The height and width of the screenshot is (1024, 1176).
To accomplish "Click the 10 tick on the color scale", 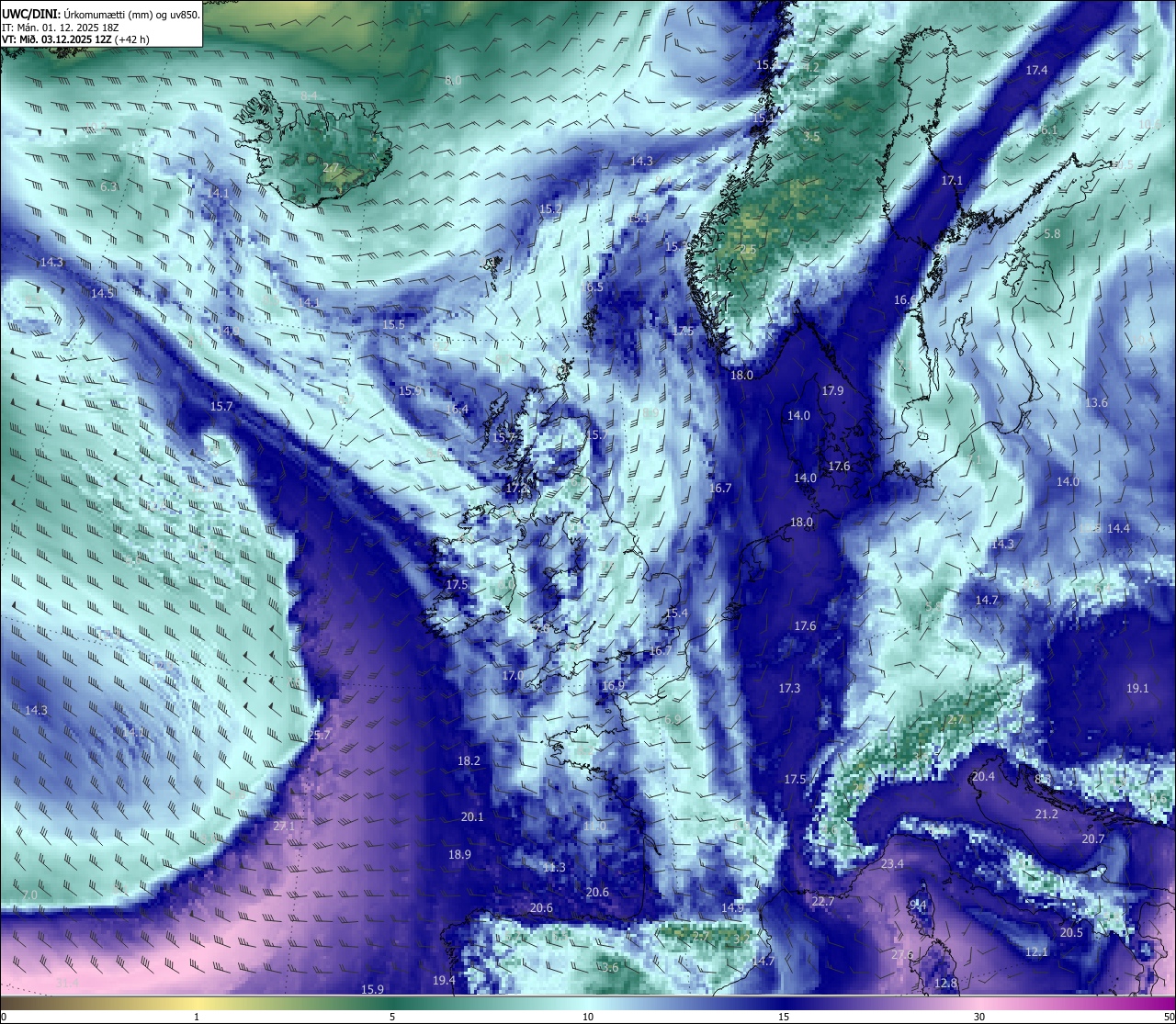I will (588, 1017).
